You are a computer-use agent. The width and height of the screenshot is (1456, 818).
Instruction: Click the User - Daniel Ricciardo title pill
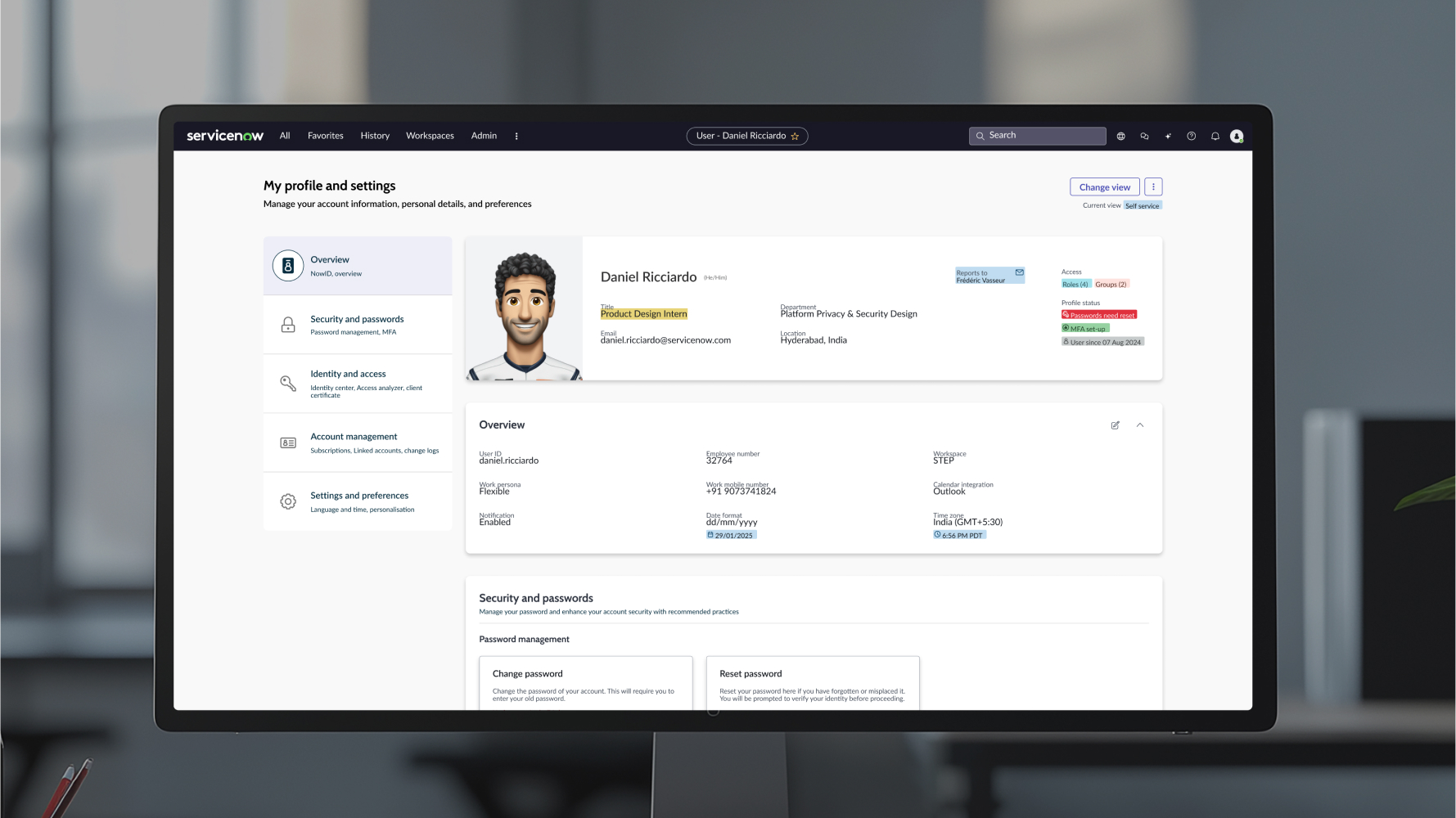coord(746,136)
